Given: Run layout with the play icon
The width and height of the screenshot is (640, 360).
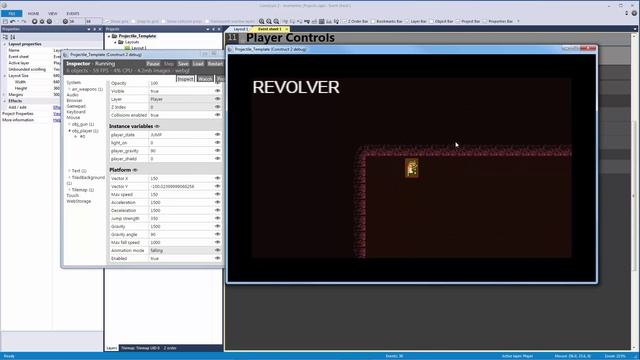Looking at the screenshot, I should (x=35, y=21).
